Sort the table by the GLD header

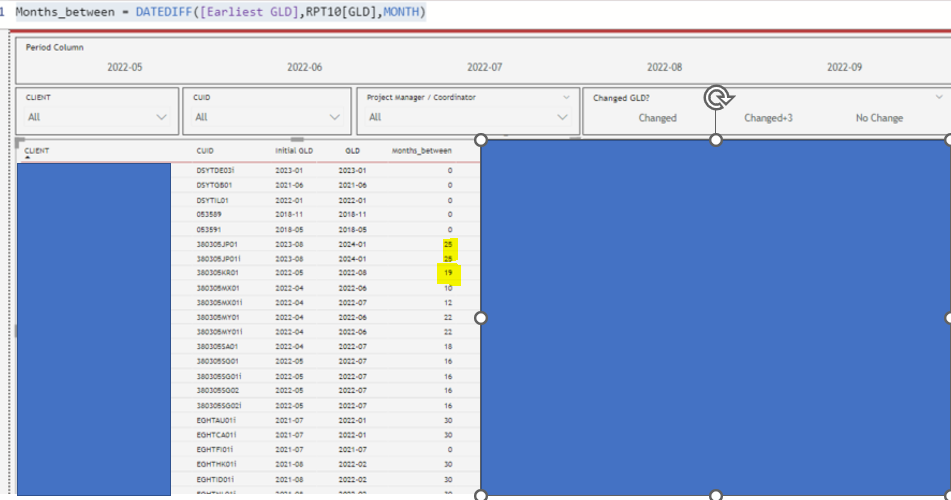[x=352, y=150]
